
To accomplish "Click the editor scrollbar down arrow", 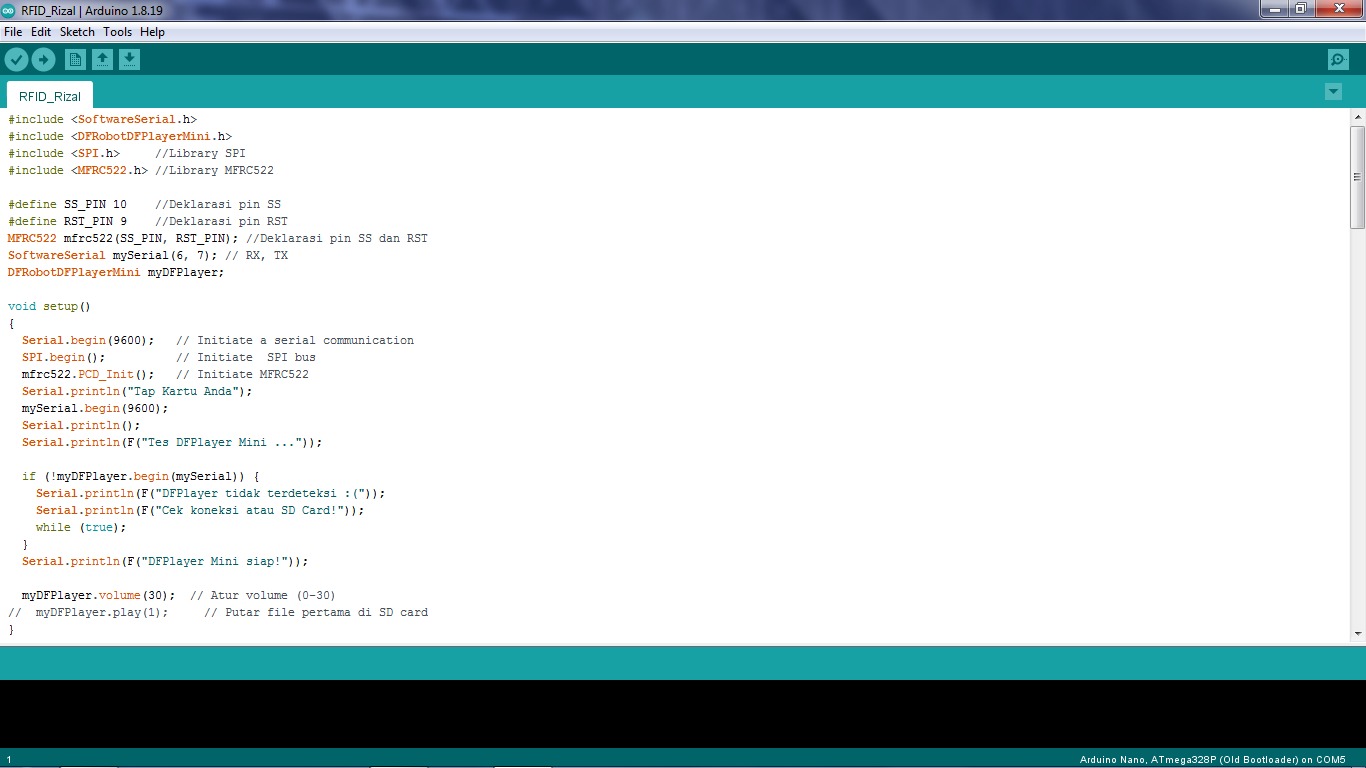I will click(1357, 633).
